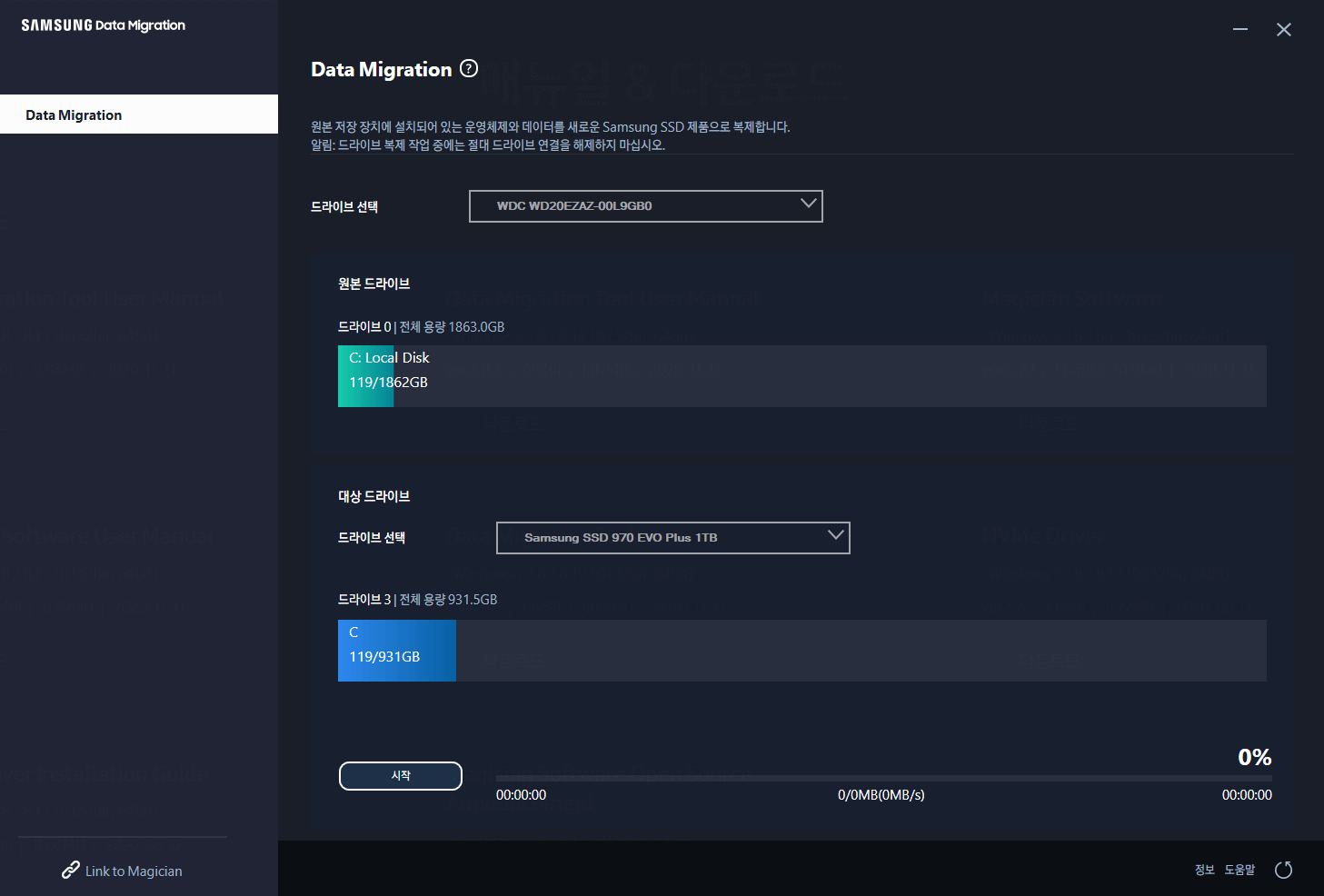Click the description line about cloning to Samsung SSD
Viewport: 1324px width, 896px height.
pyautogui.click(x=551, y=127)
